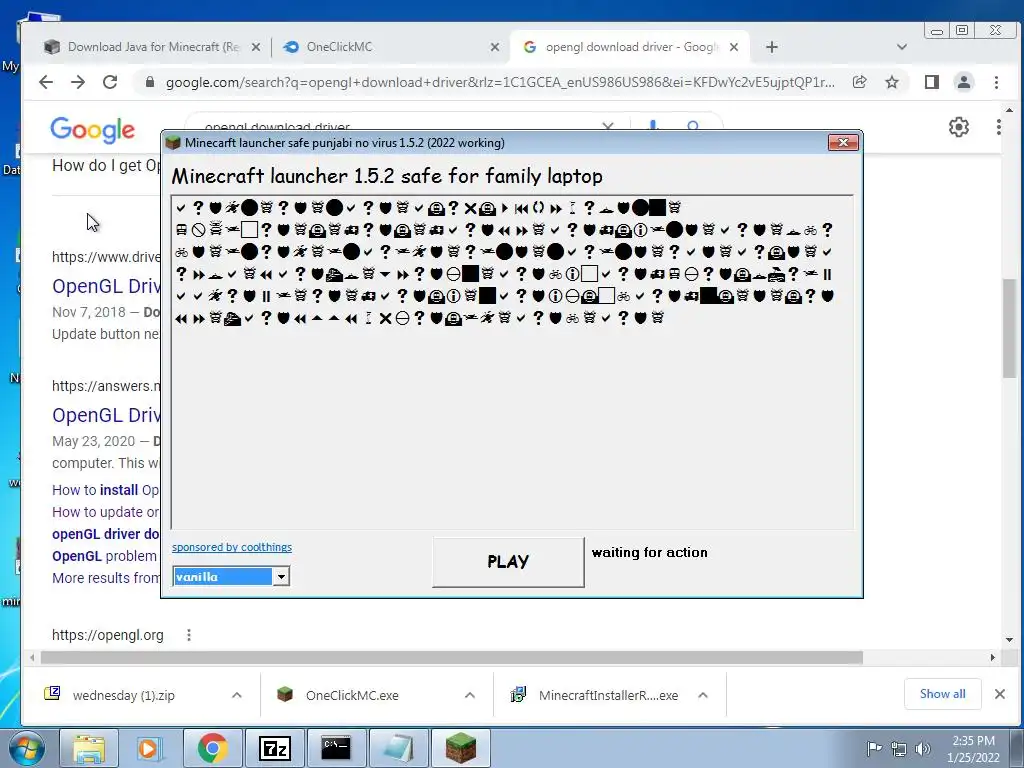Viewport: 1024px width, 768px height.
Task: Open the second OpenGL Driver result link
Action: coord(106,415)
